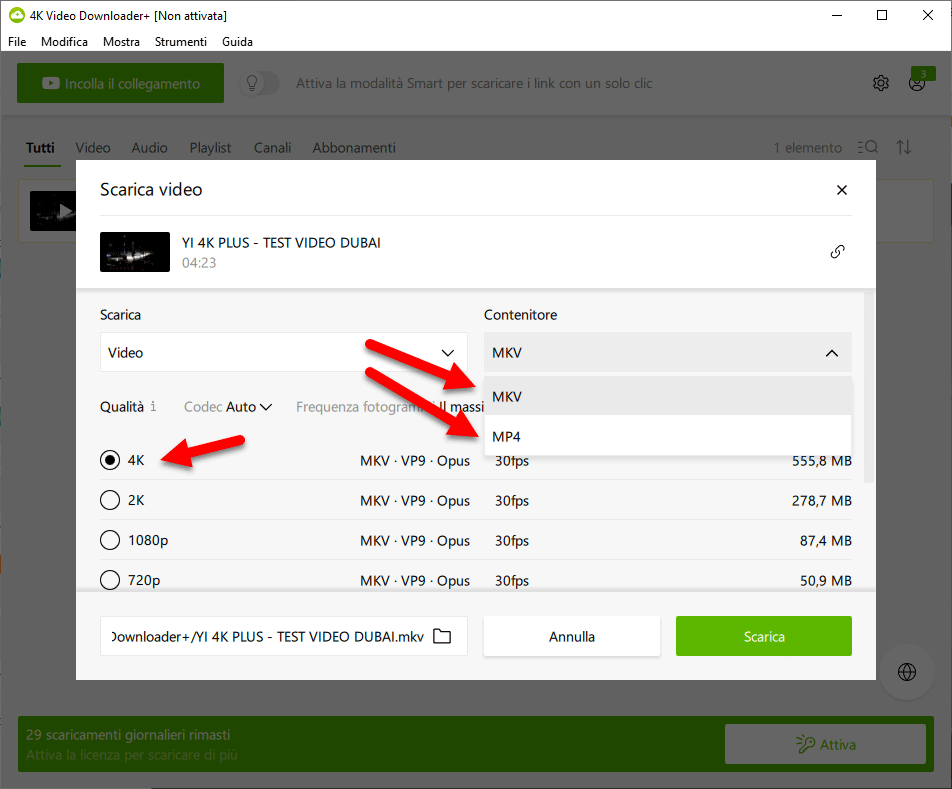
Task: Choose MP4 from container list
Action: [x=668, y=436]
